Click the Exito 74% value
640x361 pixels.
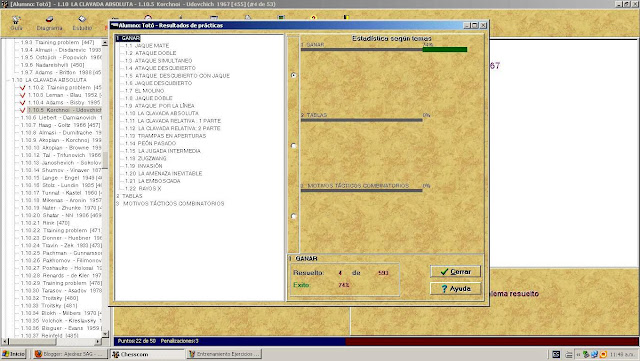[344, 285]
